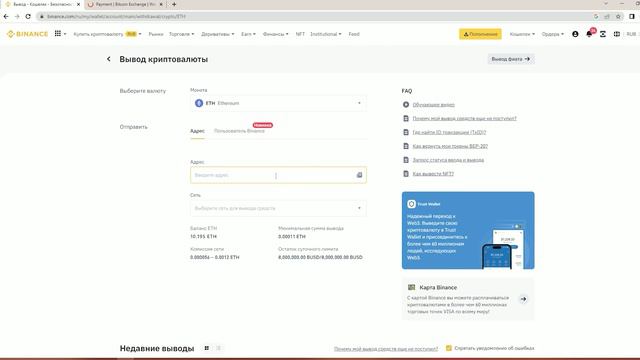Reload the page with the refresh icon
Image resolution: width=640 pixels, height=360 pixels.
click(x=28, y=16)
